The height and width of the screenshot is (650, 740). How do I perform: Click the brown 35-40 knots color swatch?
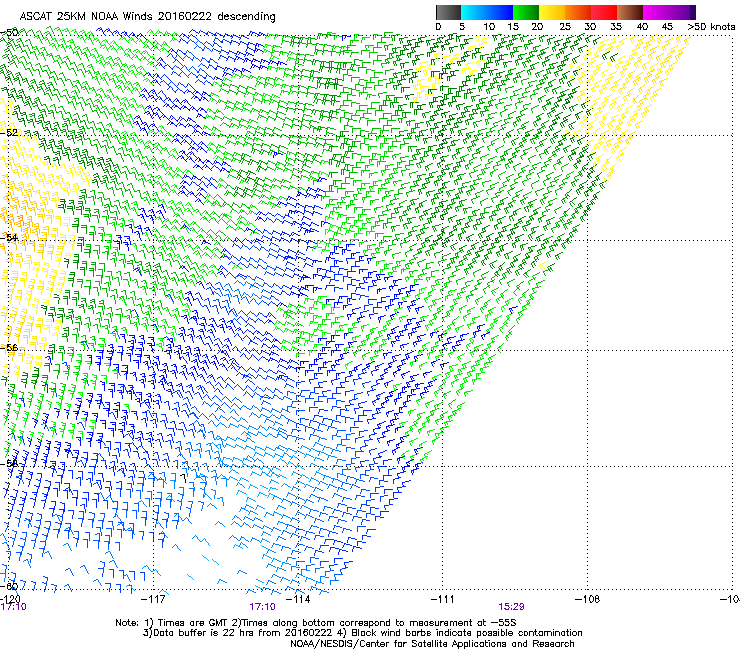(x=630, y=12)
